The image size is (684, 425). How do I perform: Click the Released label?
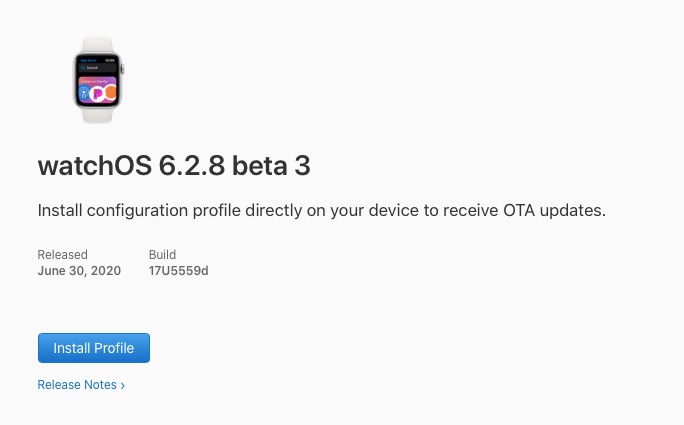tap(62, 255)
